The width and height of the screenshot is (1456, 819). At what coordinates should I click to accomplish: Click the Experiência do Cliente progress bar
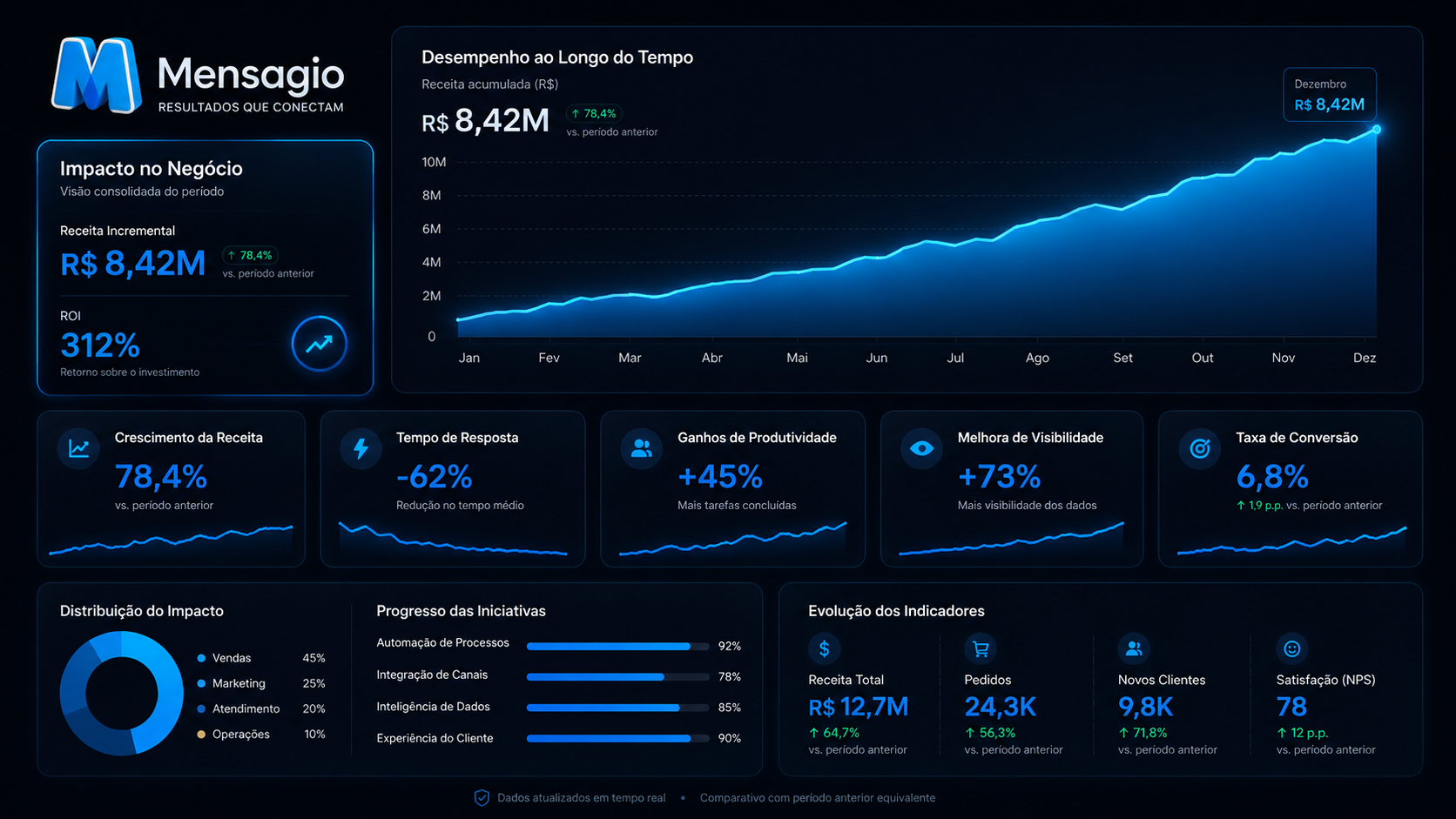[x=617, y=738]
